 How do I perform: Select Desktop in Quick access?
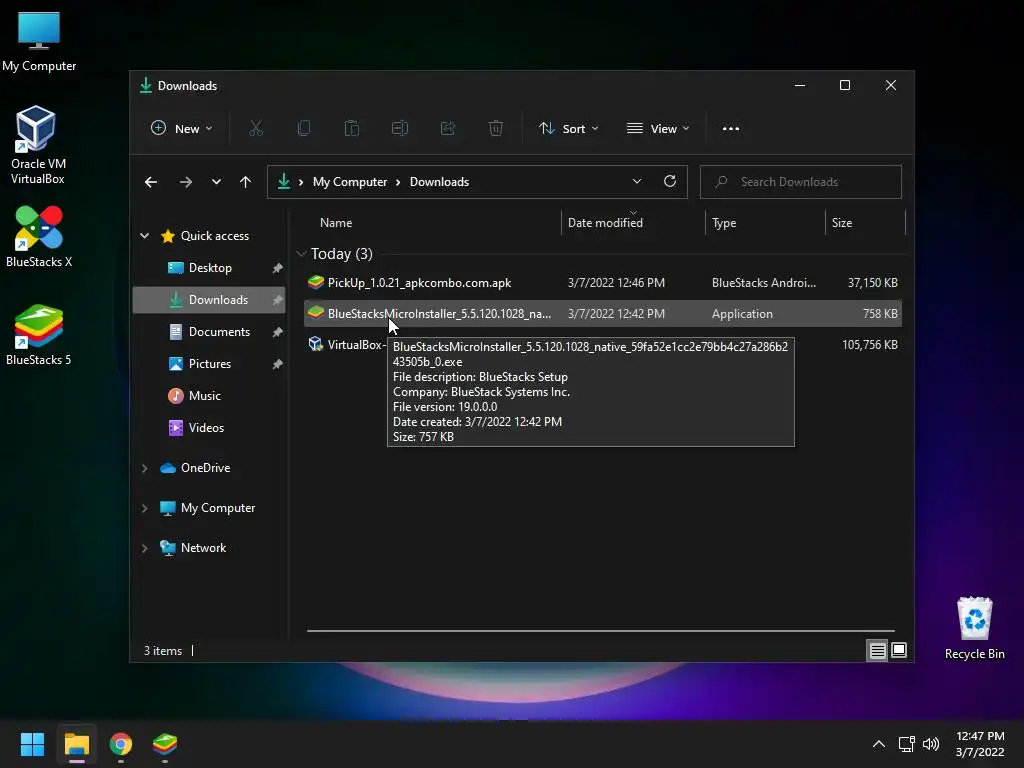click(210, 268)
